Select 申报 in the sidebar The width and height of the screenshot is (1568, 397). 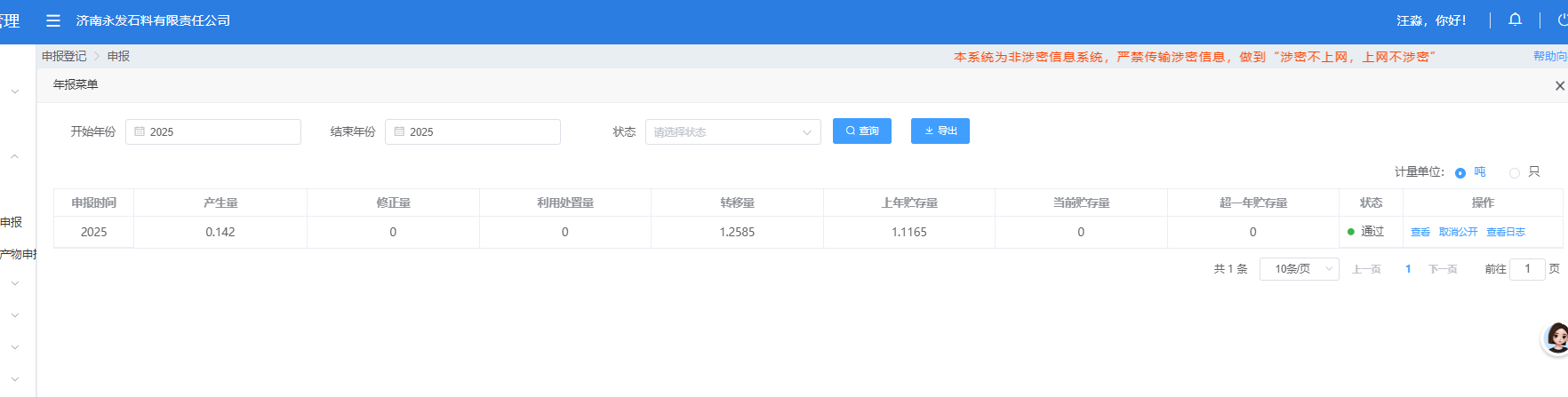click(12, 222)
